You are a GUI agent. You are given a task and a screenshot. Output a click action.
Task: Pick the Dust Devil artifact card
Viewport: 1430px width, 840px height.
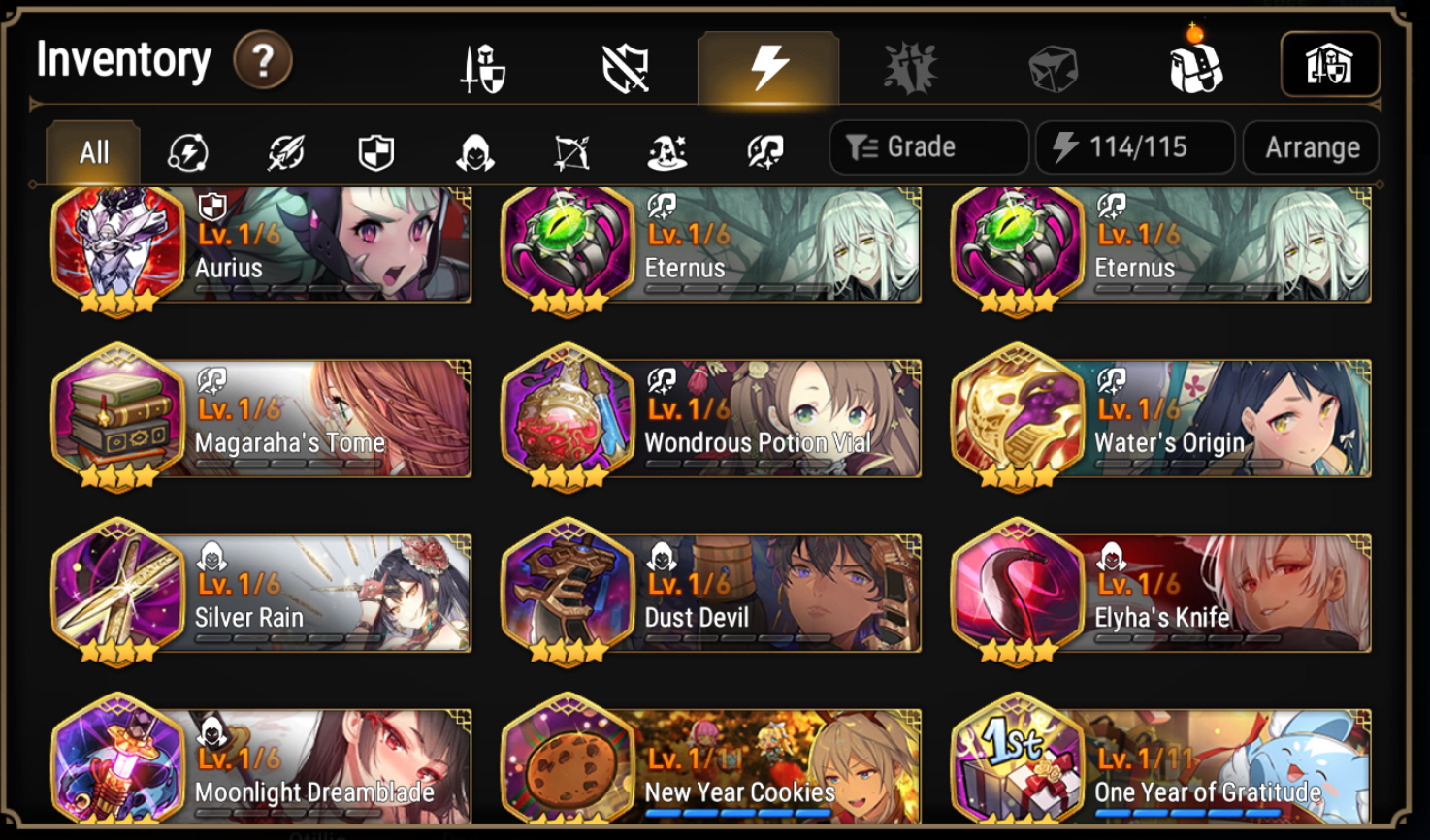[x=711, y=592]
